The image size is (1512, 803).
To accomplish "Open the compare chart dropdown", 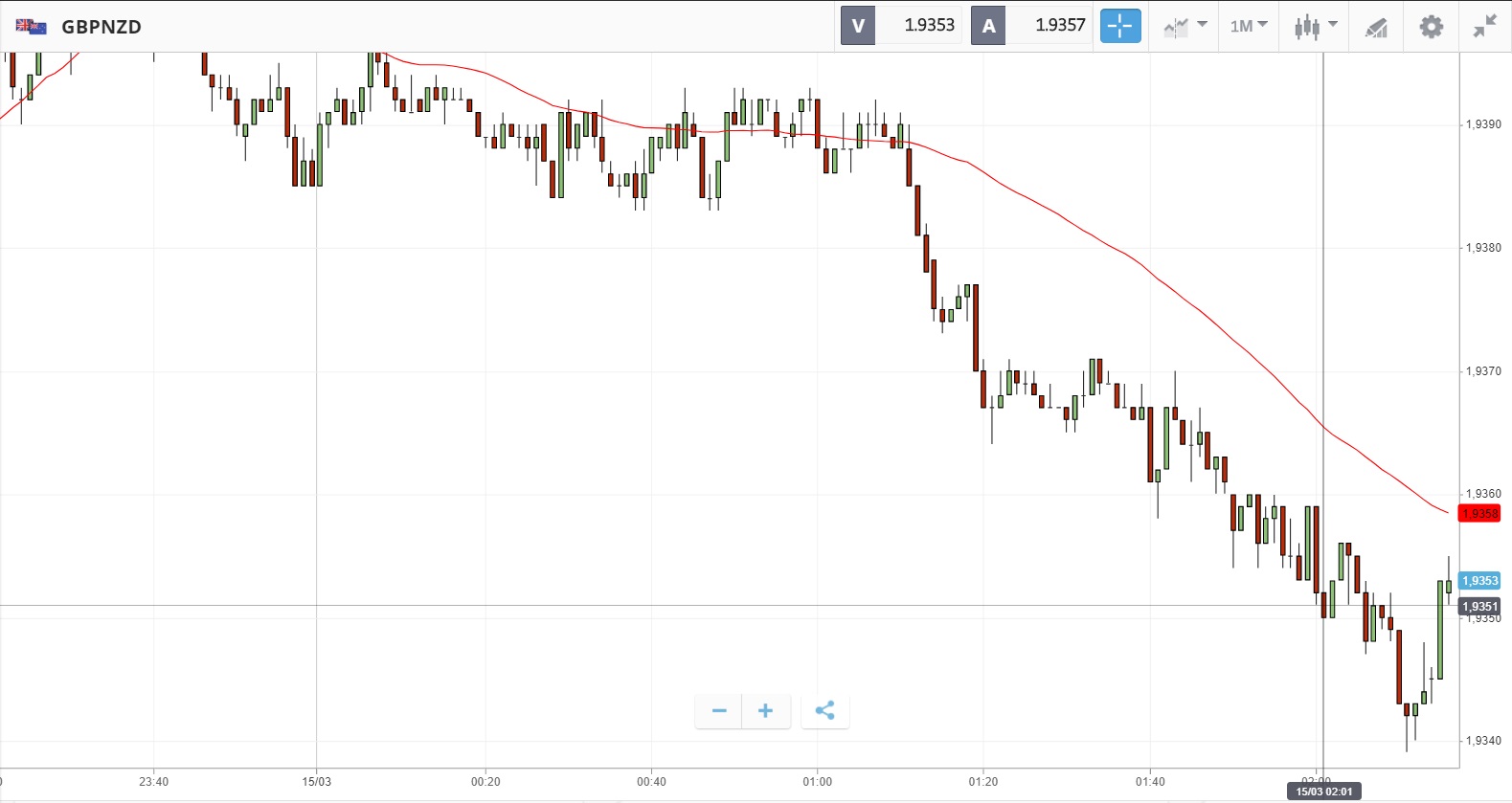I will 1185,26.
